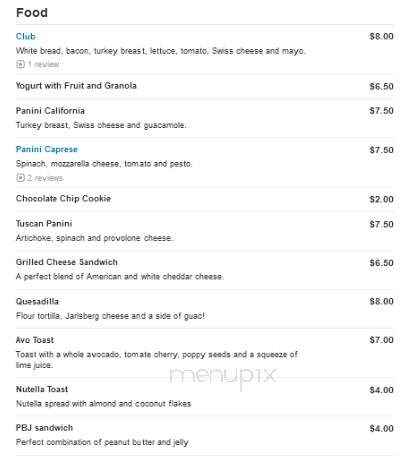Select the Grilled Cheese Sandwich title

pos(67,262)
